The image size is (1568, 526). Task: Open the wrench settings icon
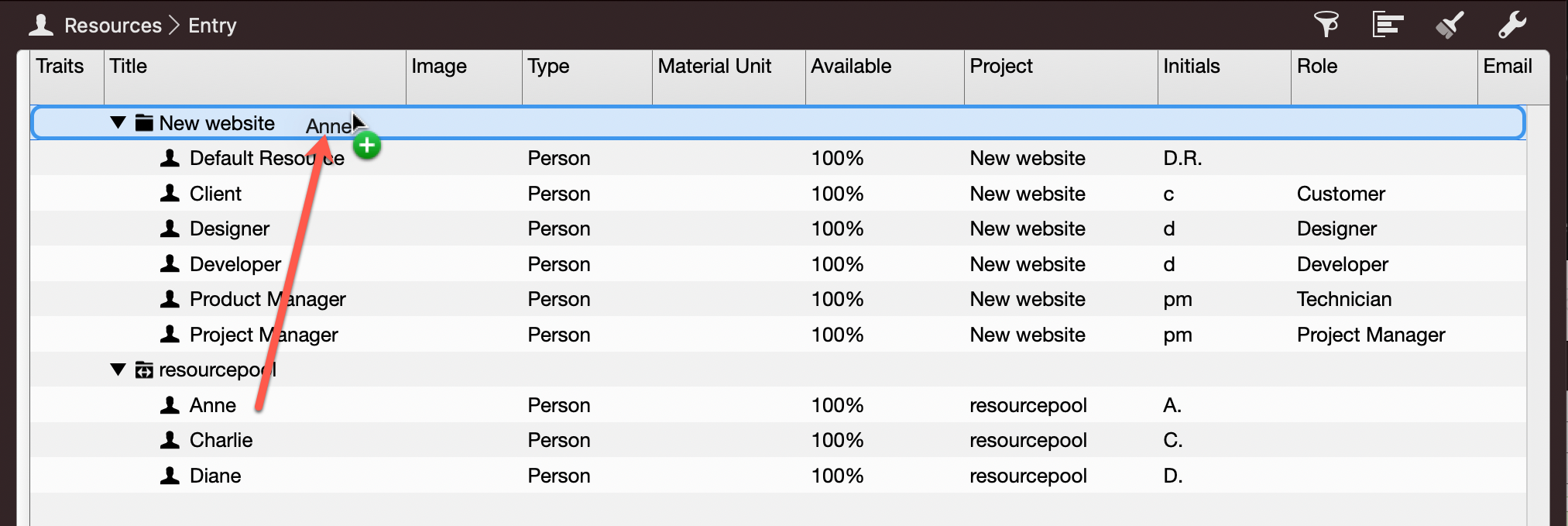click(1511, 25)
